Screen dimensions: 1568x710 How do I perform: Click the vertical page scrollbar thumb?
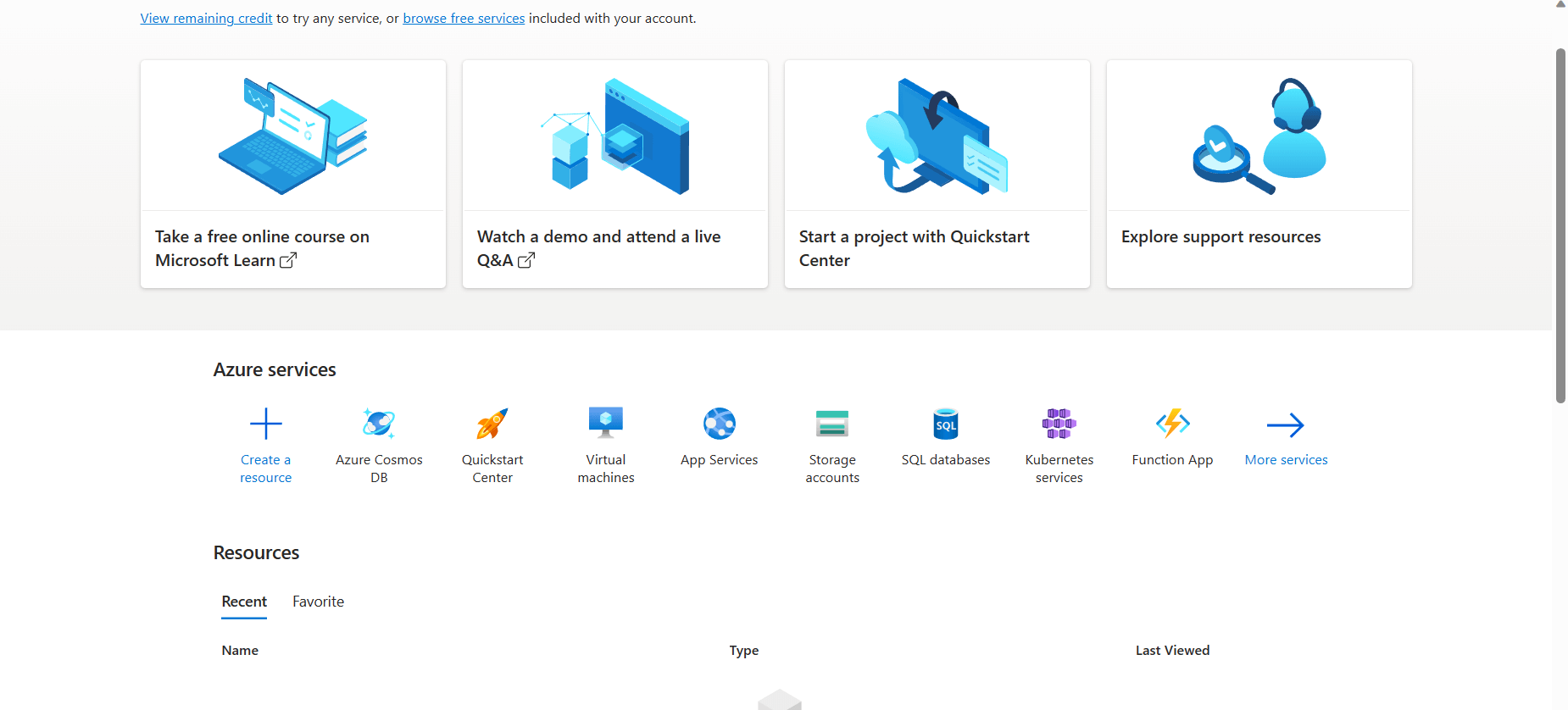coord(1560,225)
